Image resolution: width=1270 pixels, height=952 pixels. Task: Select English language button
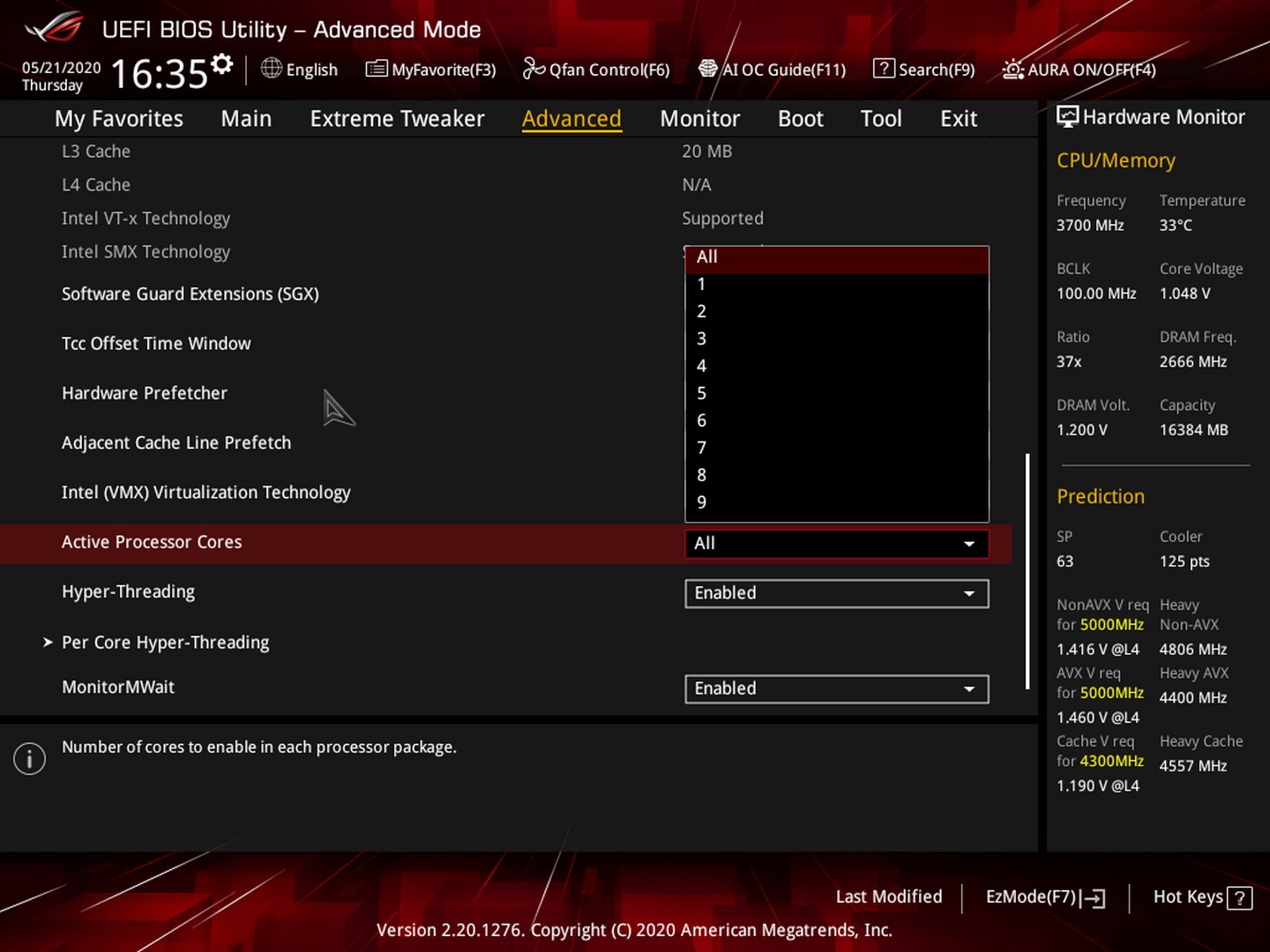coord(300,69)
